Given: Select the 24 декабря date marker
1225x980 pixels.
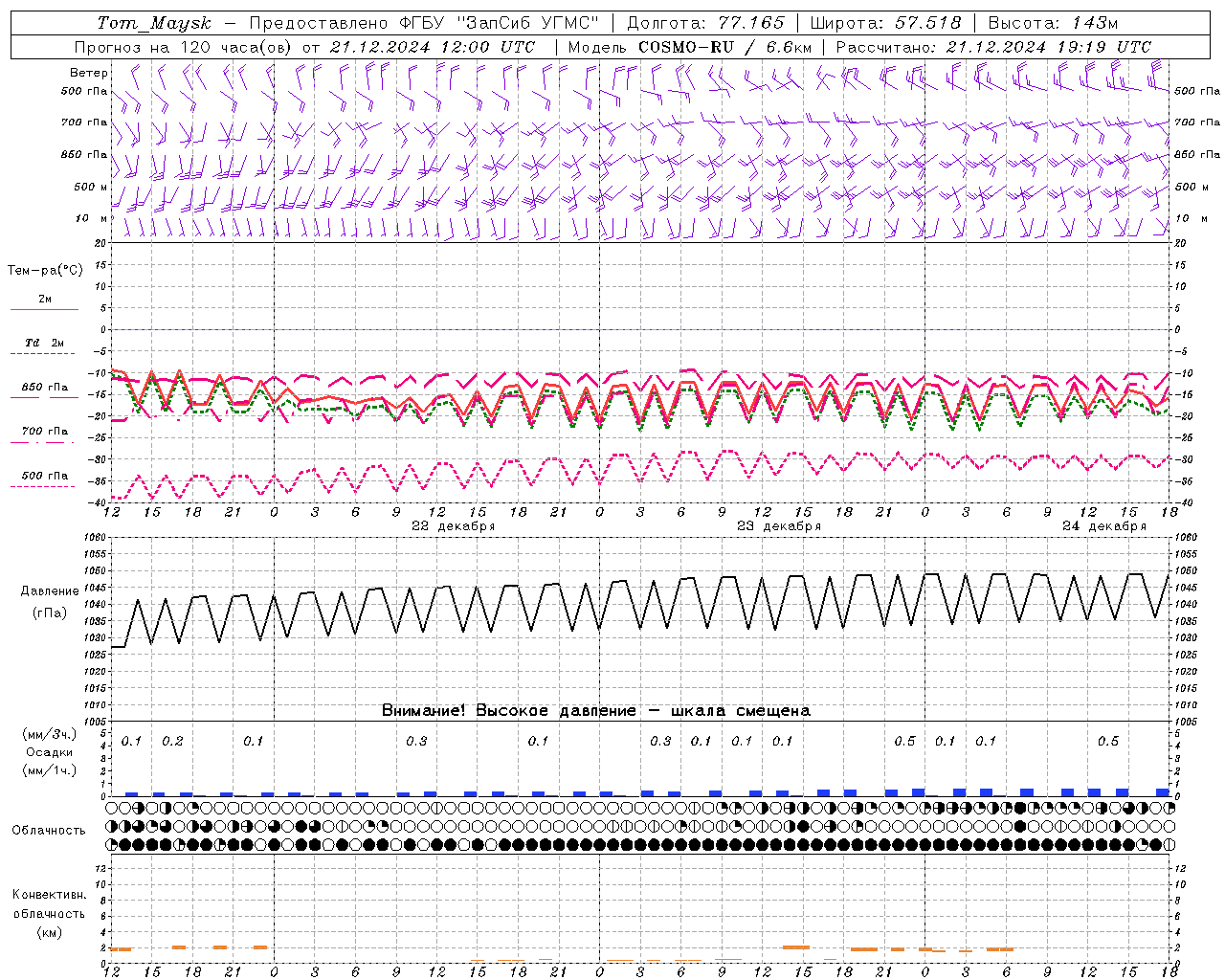Looking at the screenshot, I should [1103, 526].
